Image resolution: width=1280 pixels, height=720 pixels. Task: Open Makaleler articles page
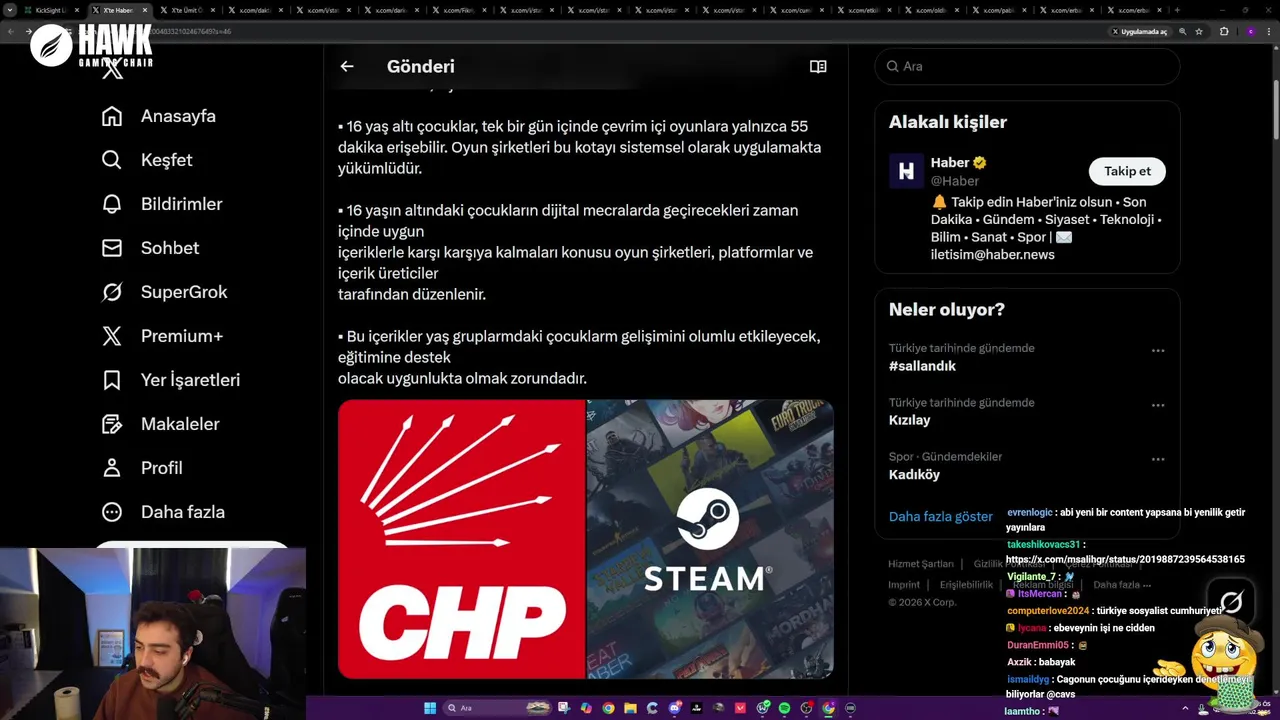pos(160,424)
